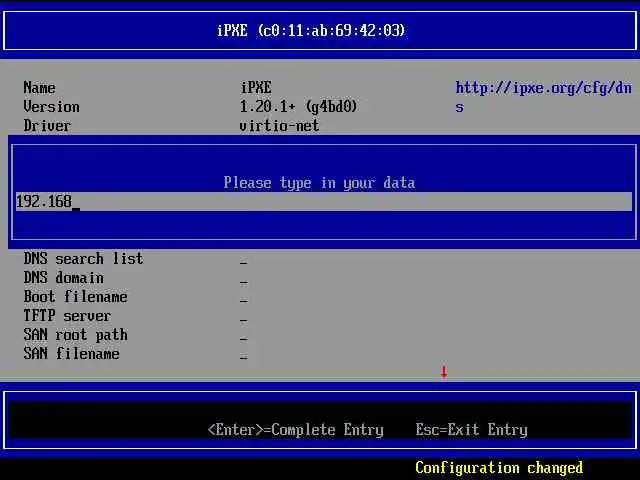This screenshot has height=480, width=640.
Task: Click the version value 1.20.1+ (g4bd0)
Action: [x=298, y=107]
